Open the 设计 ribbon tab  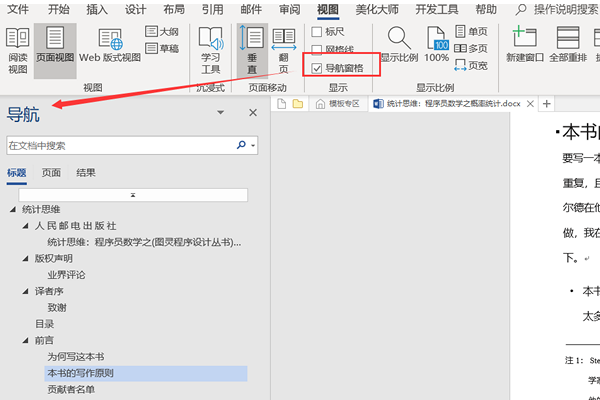pos(135,9)
